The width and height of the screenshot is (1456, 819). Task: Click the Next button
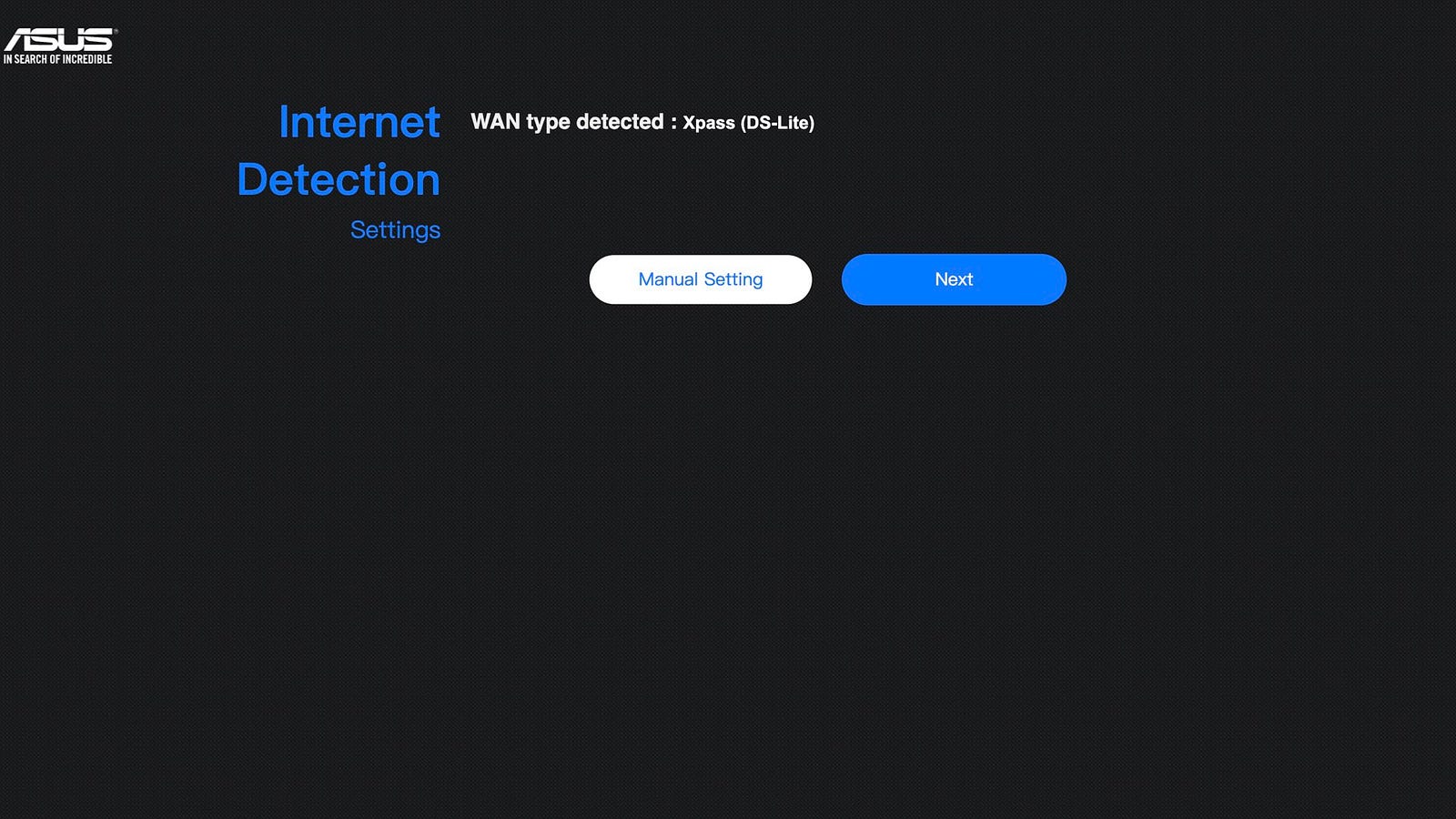(x=954, y=279)
